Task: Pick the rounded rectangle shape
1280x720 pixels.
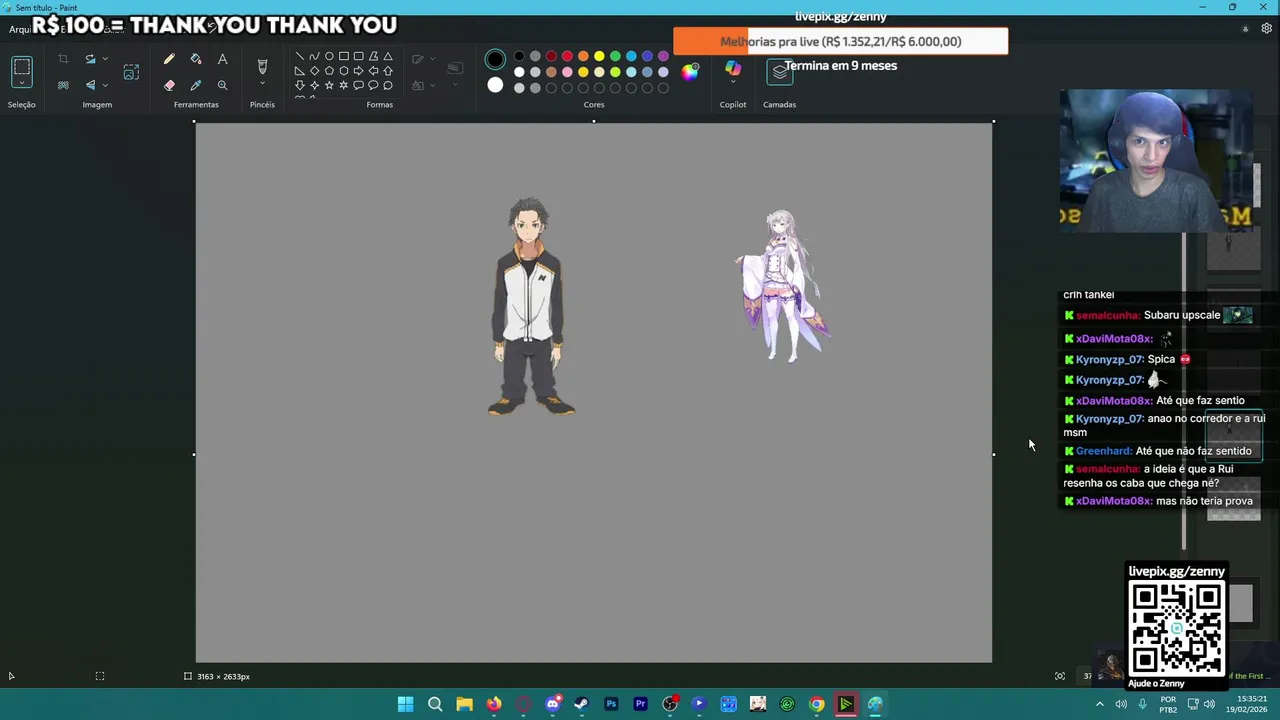Action: click(359, 56)
